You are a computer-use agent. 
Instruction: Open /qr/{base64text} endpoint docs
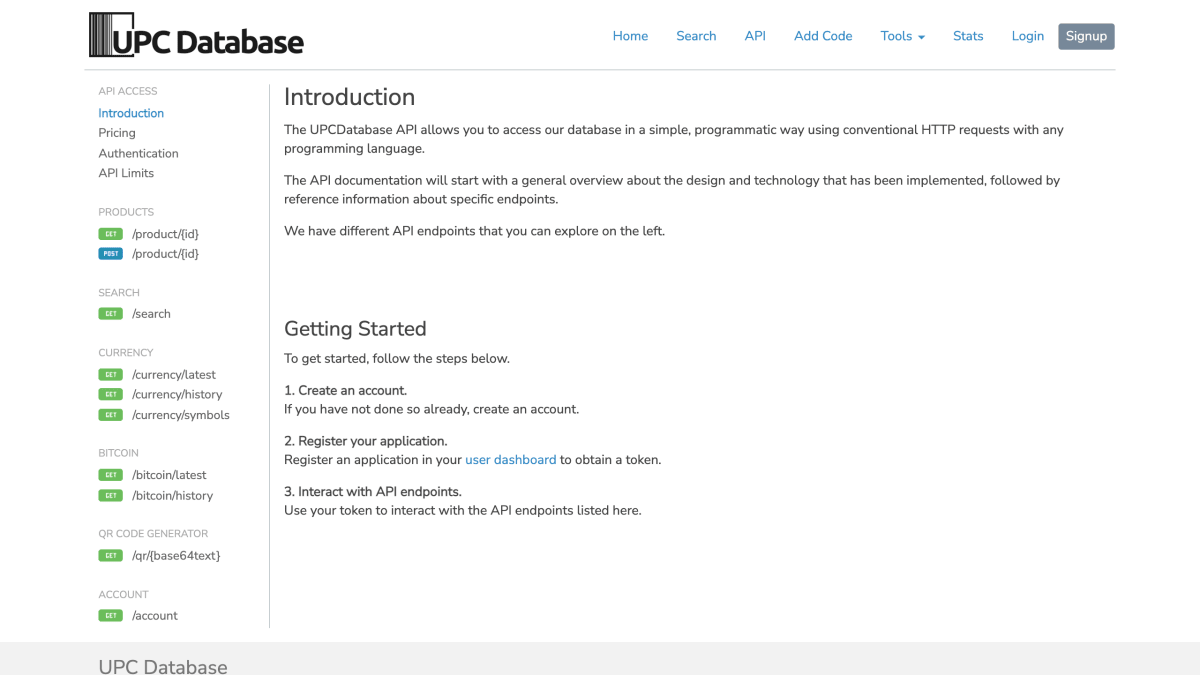(176, 556)
